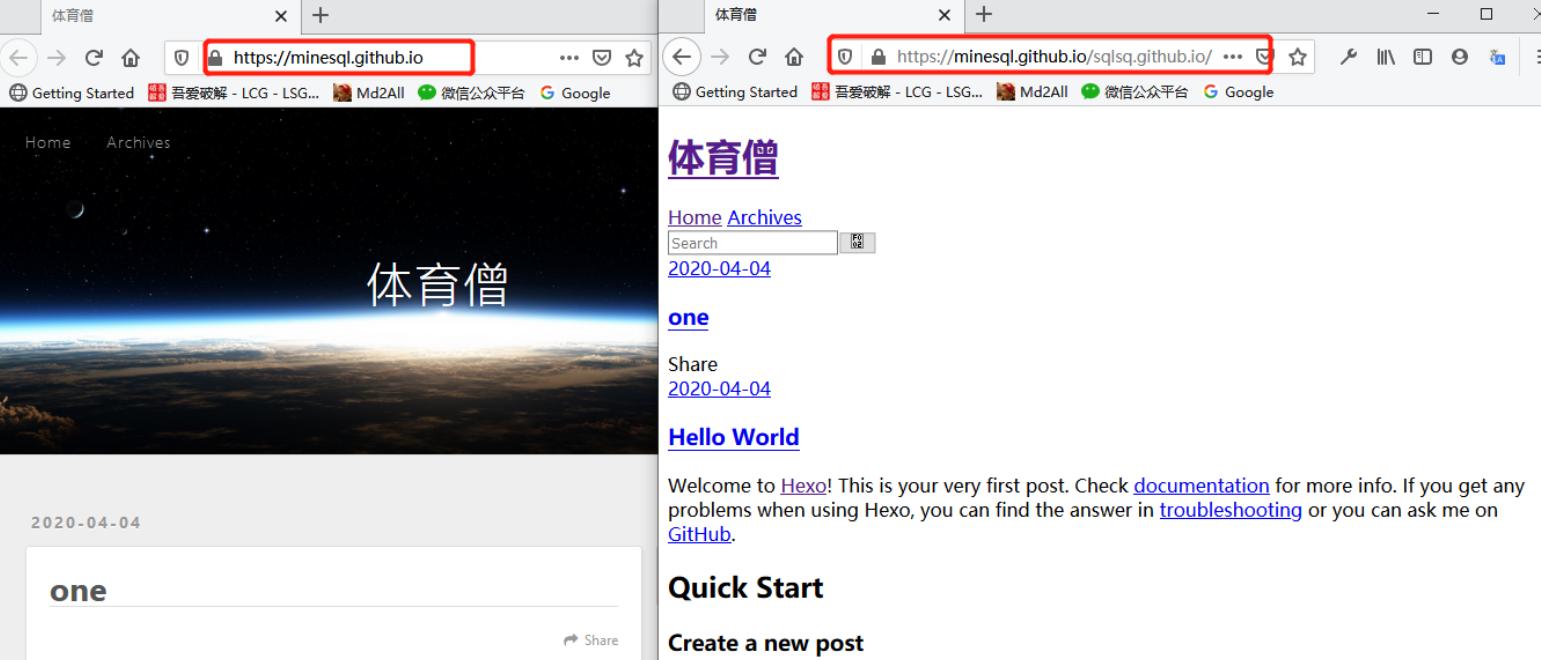The image size is (1541, 660).
Task: Click the Share text on the right page
Action: [693, 364]
